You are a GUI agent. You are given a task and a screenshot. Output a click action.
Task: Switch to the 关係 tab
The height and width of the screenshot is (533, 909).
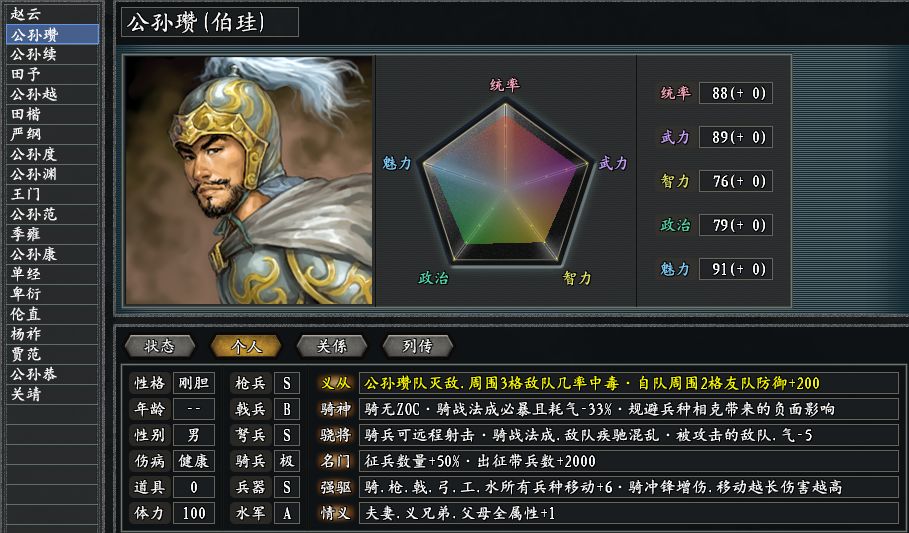[332, 346]
